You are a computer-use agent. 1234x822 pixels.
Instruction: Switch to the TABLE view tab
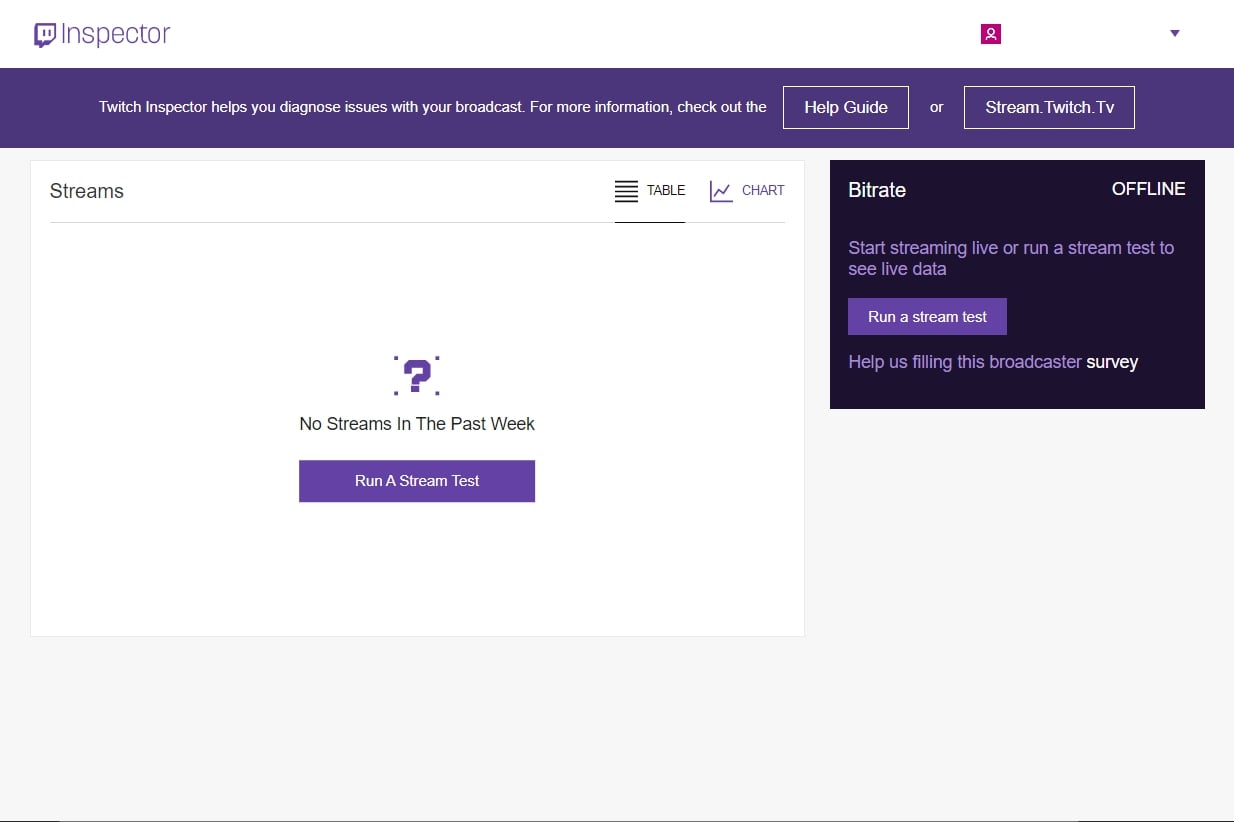coord(650,191)
